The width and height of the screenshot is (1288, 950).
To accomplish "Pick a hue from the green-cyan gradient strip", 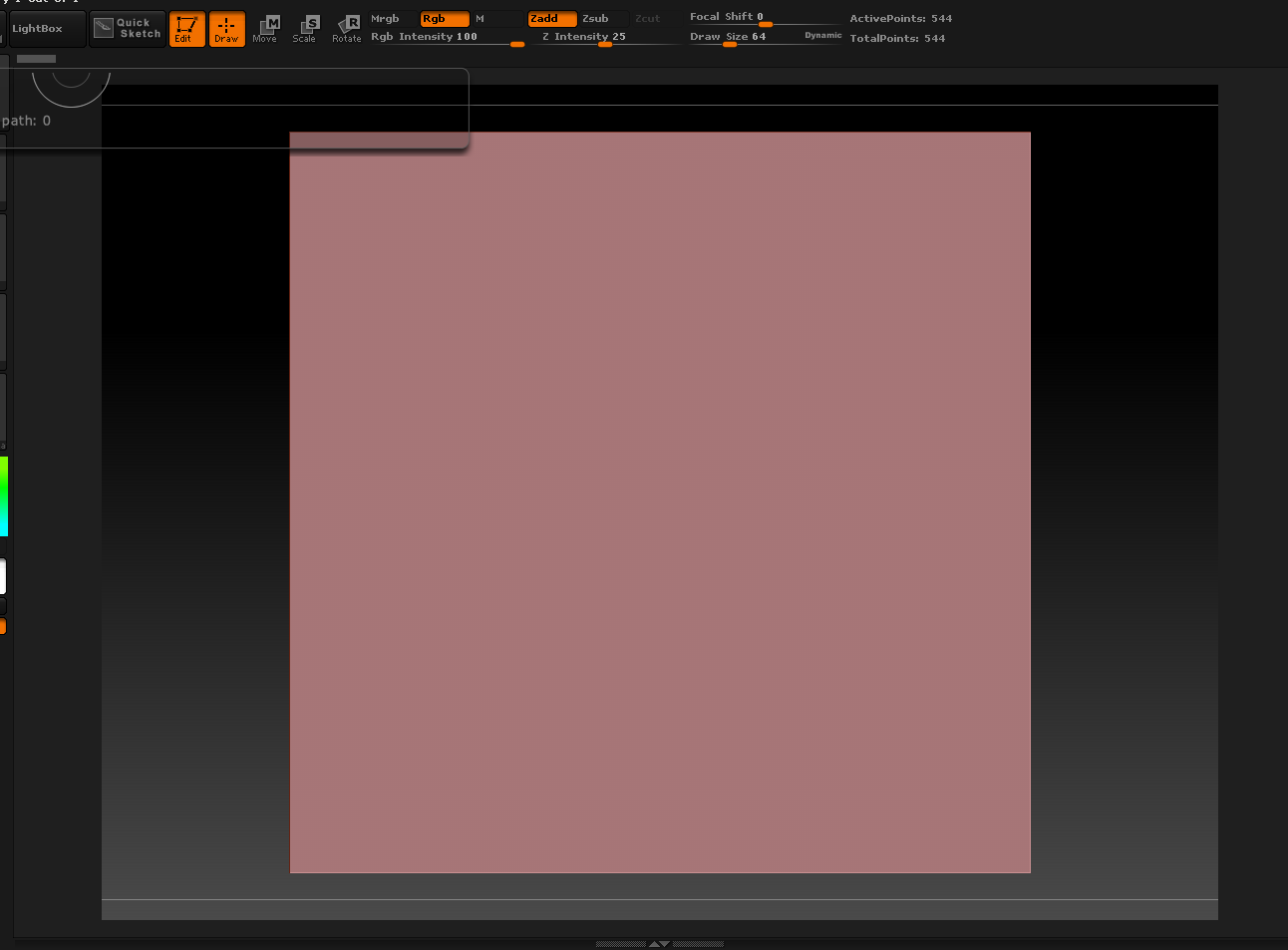I will click(x=4, y=496).
